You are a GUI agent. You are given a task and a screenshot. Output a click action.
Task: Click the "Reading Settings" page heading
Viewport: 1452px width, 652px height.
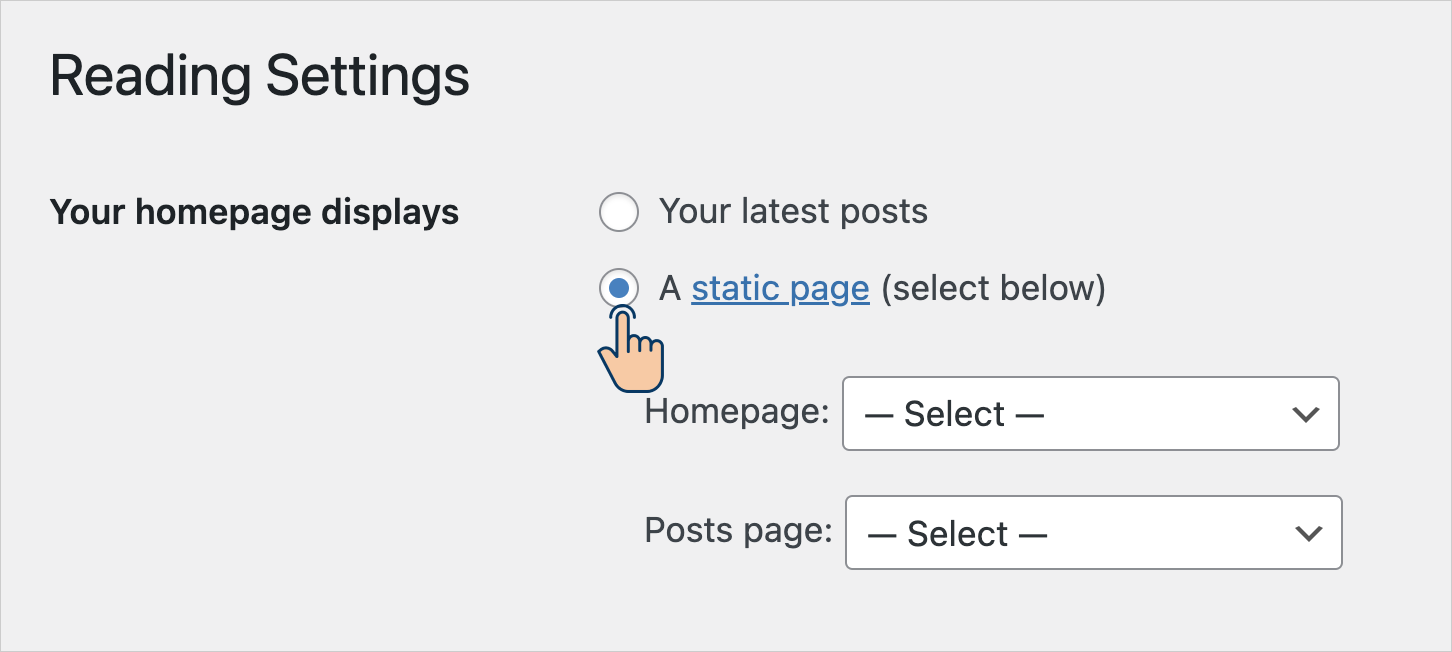coord(260,77)
